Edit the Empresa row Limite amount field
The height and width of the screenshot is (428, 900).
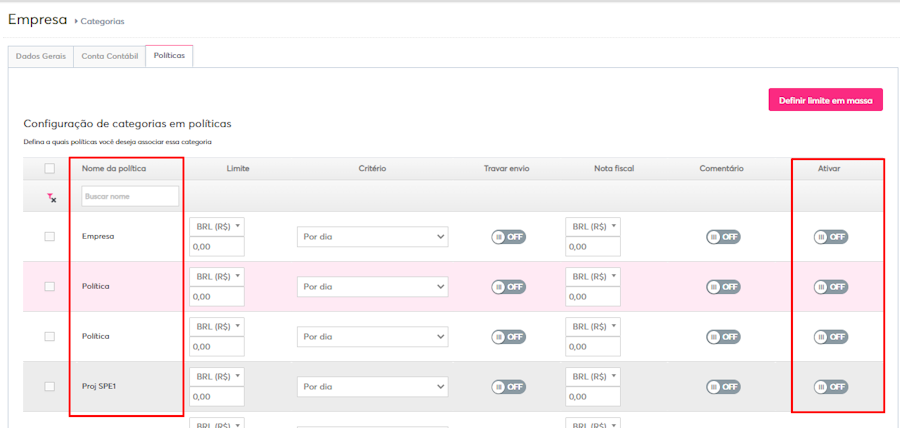(x=217, y=247)
